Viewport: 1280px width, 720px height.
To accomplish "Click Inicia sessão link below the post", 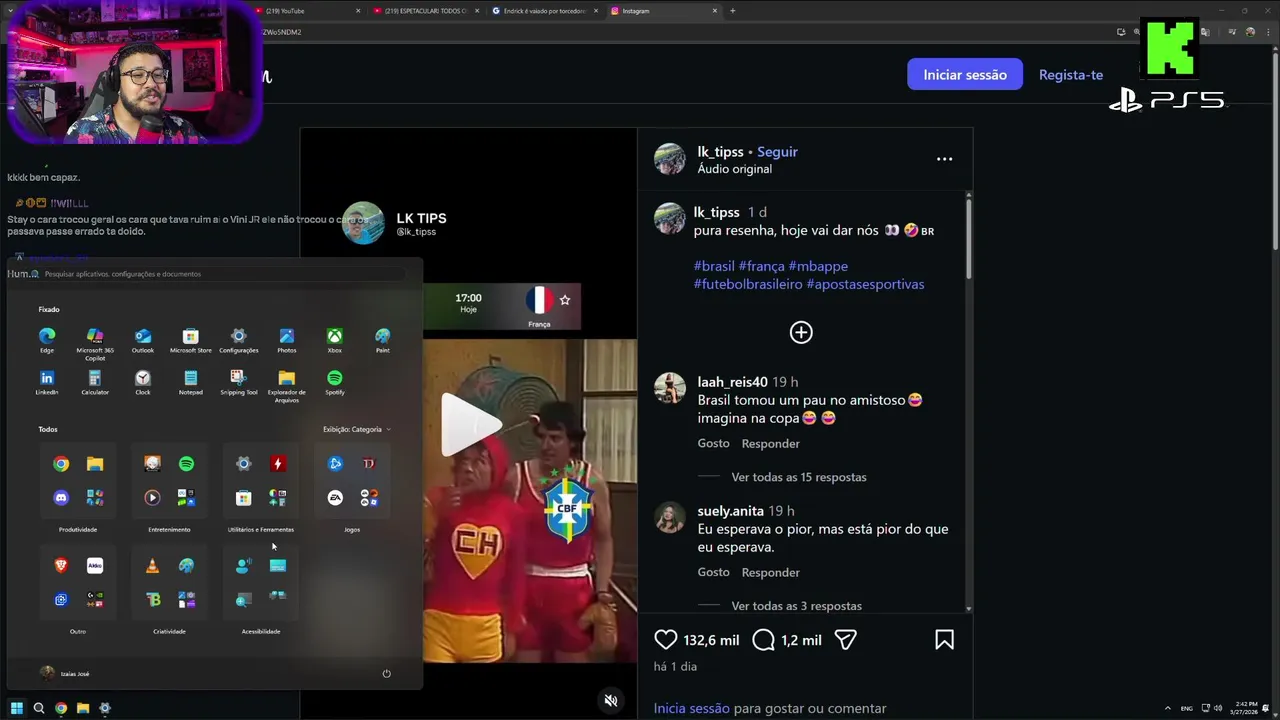I will [x=691, y=708].
